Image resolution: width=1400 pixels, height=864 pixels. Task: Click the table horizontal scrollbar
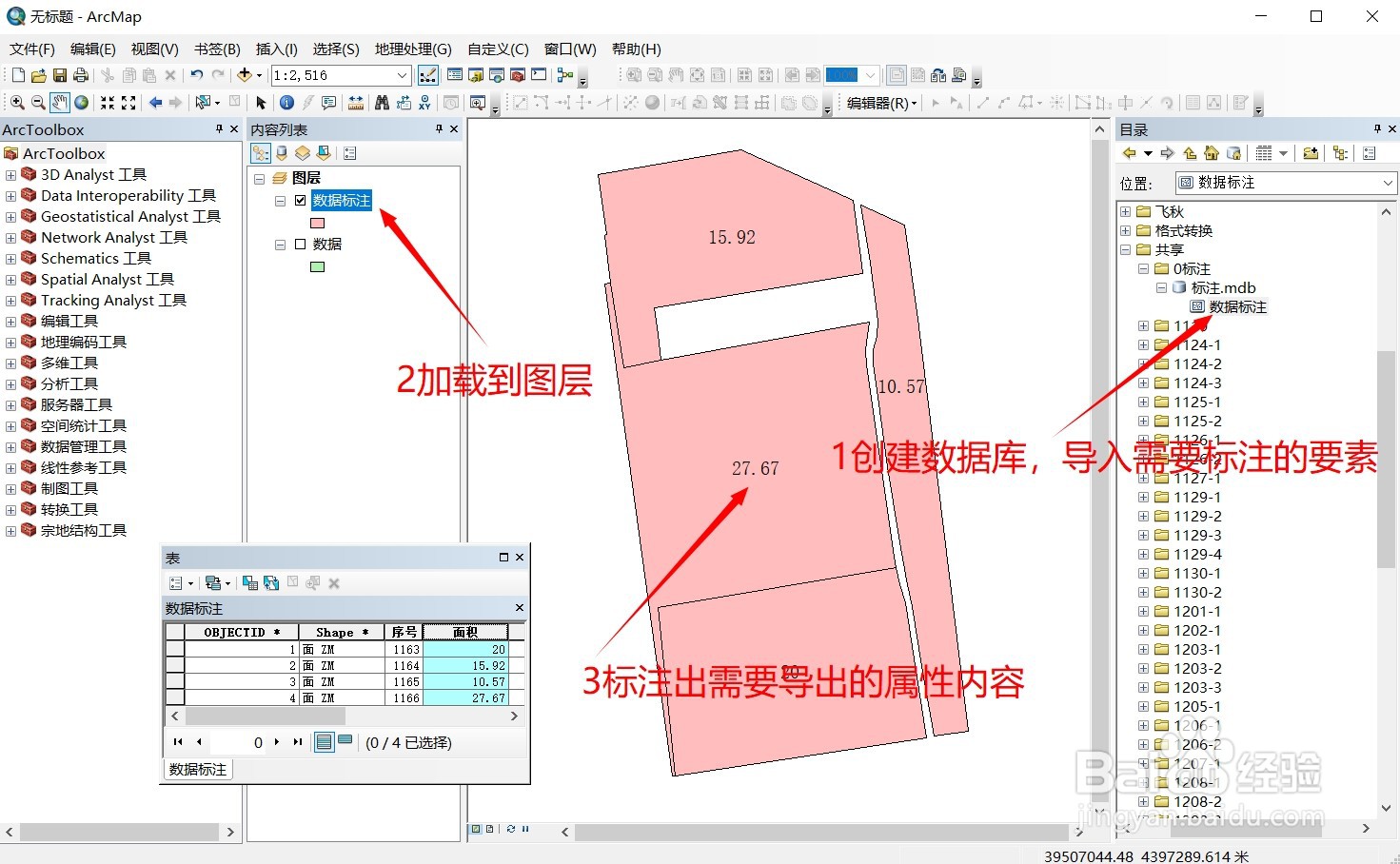[265, 716]
